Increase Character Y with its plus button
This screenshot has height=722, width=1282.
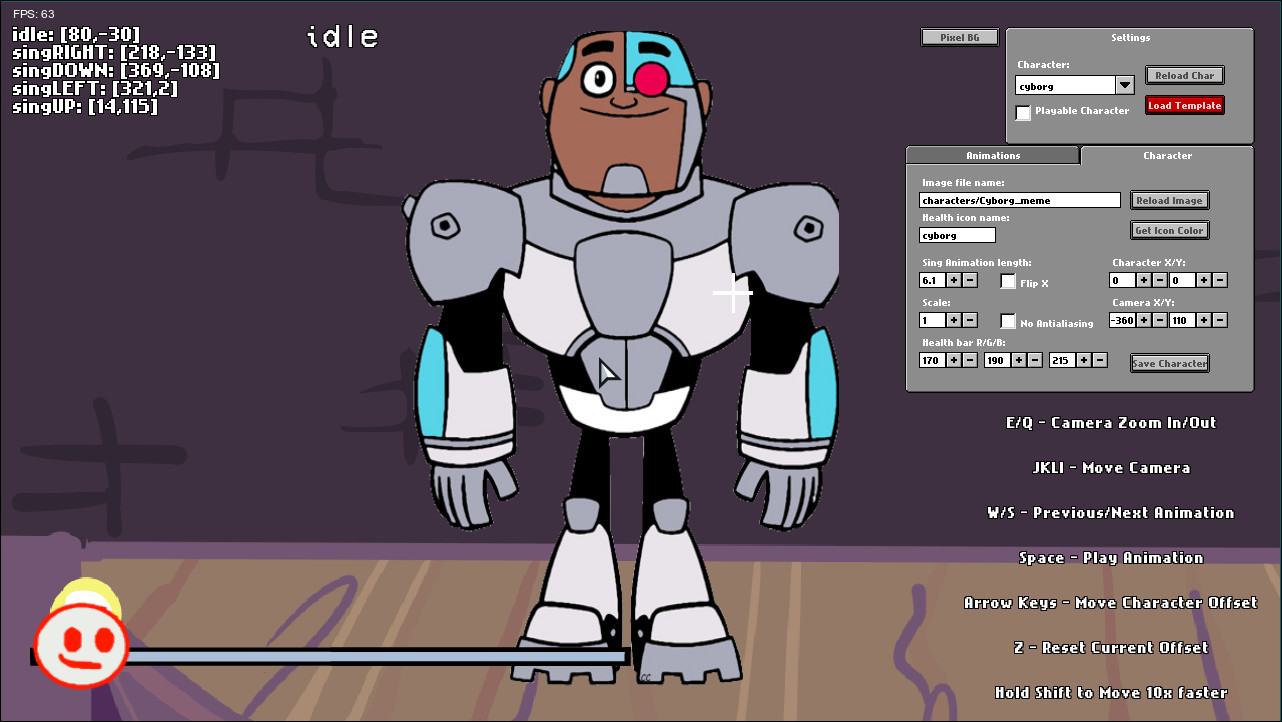pos(1204,280)
